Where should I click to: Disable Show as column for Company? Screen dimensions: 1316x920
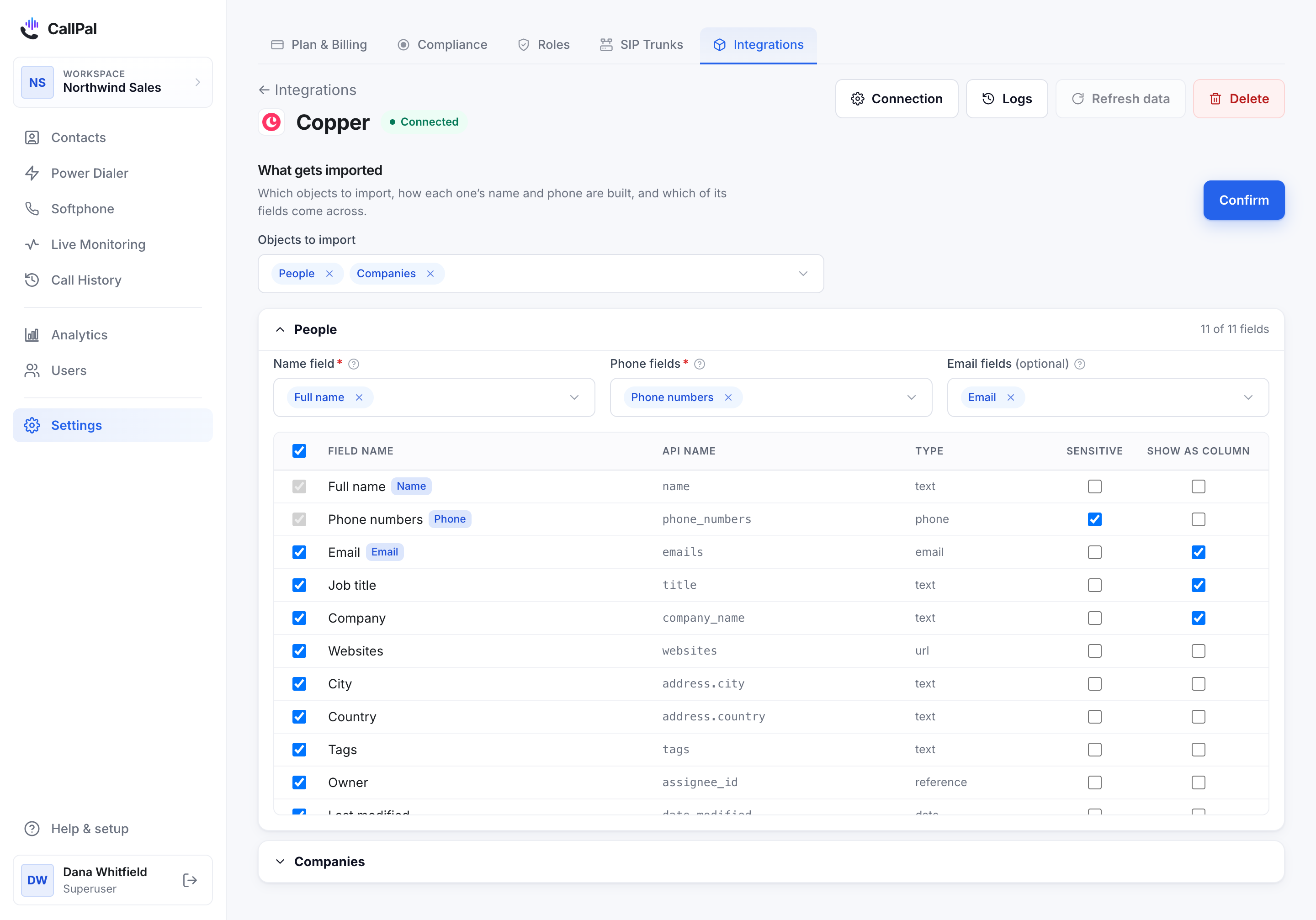1199,618
